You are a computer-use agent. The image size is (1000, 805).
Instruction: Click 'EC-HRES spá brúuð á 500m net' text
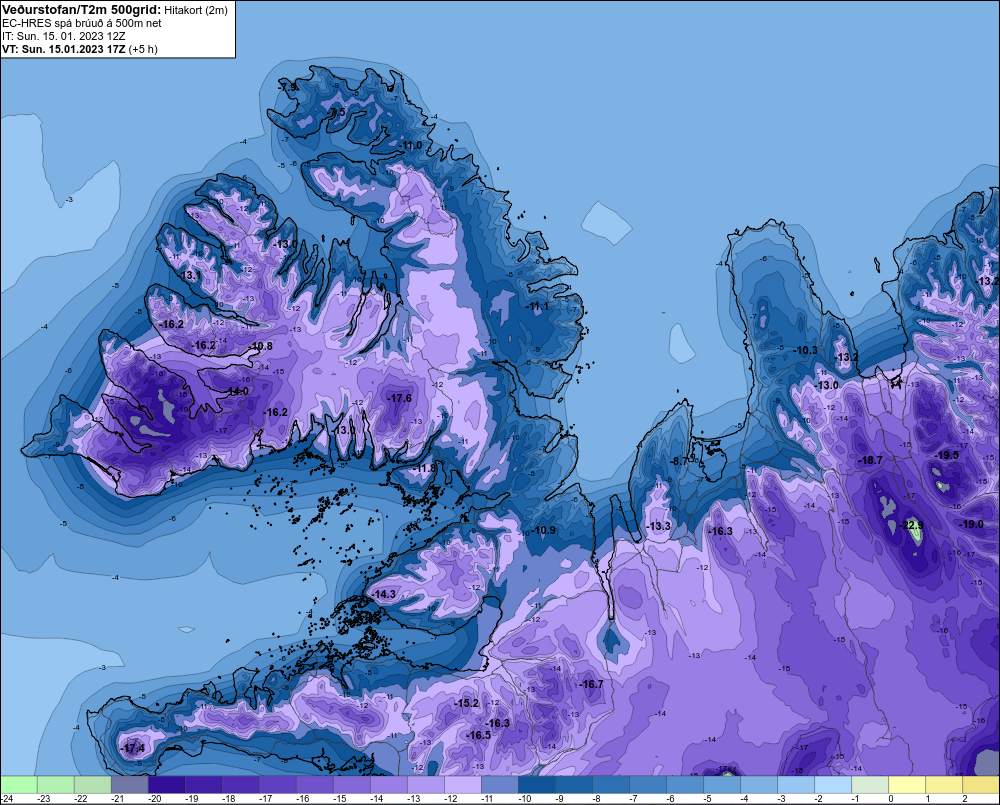coord(82,23)
